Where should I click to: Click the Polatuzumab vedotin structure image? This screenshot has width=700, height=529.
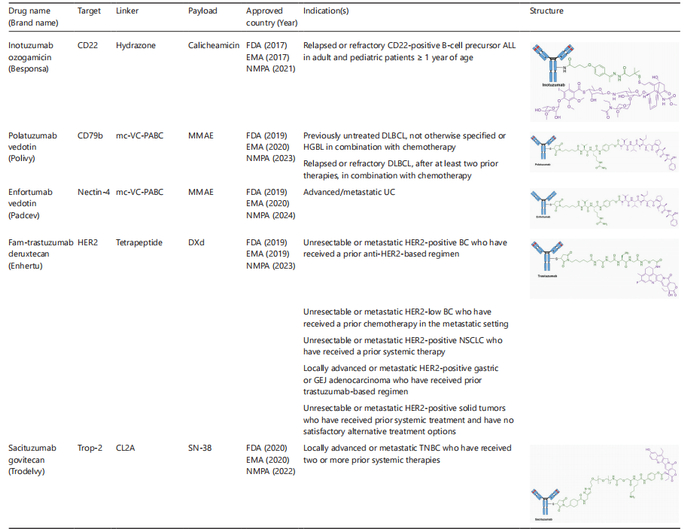coord(604,152)
